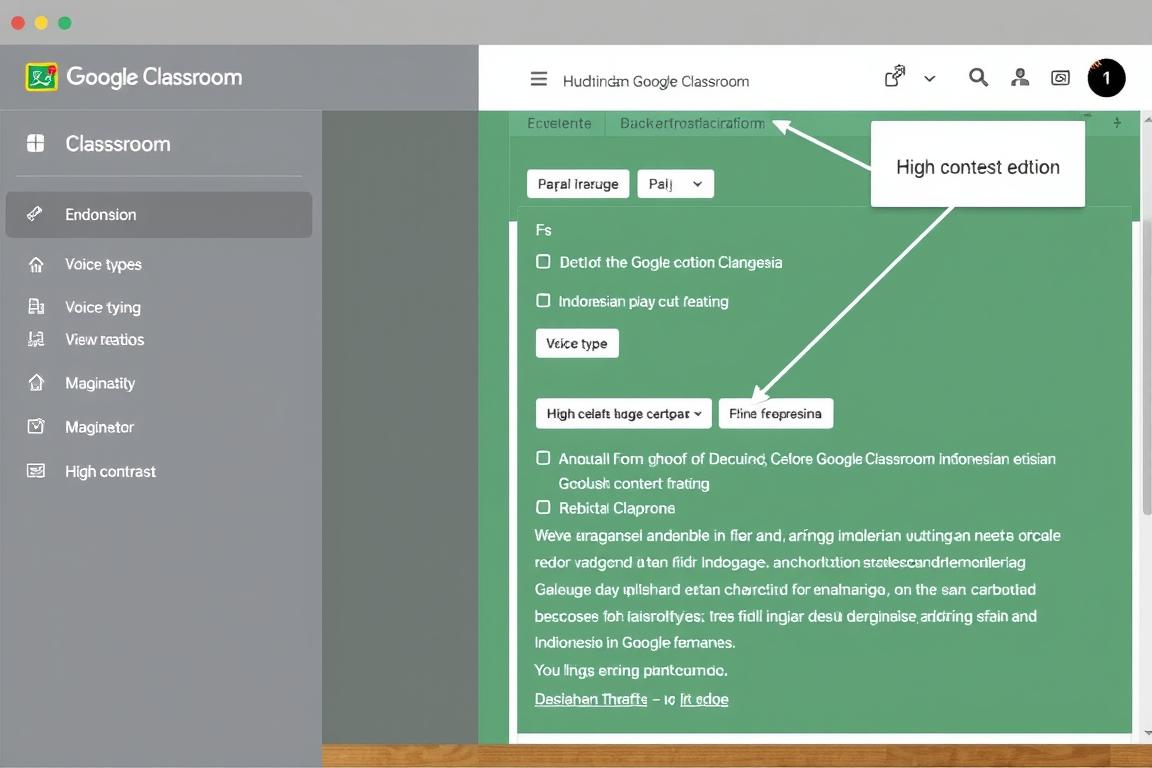
Task: Check the Detlof the Gogle cotion Clangesia box
Action: coord(543,262)
